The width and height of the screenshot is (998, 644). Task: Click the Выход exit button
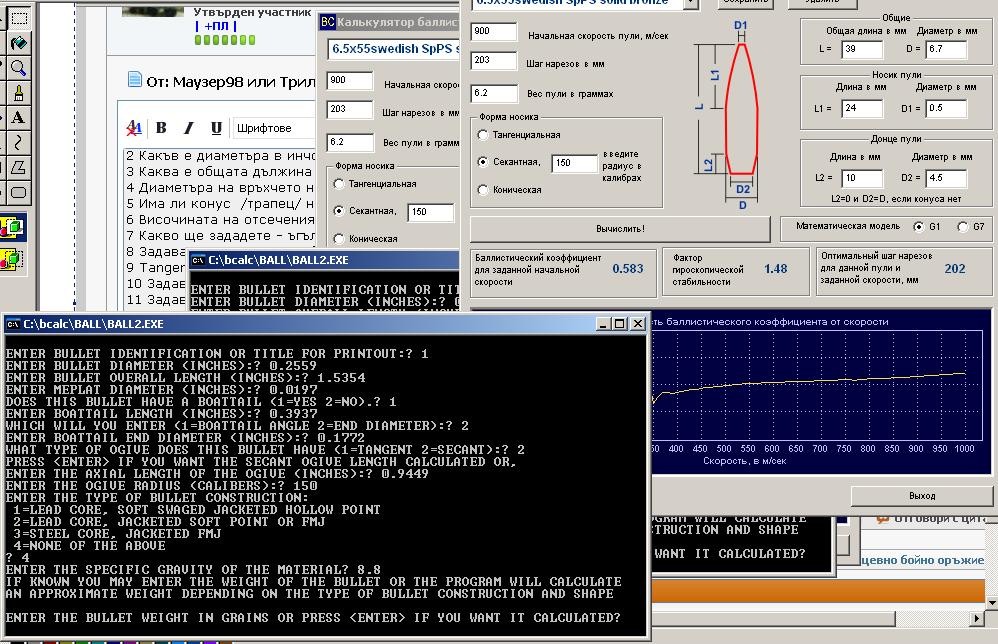point(921,496)
